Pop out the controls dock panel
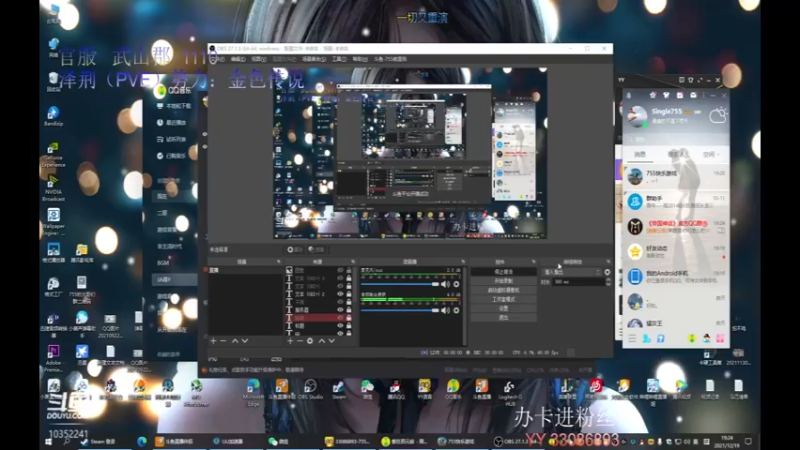The width and height of the screenshot is (800, 450). coord(534,262)
